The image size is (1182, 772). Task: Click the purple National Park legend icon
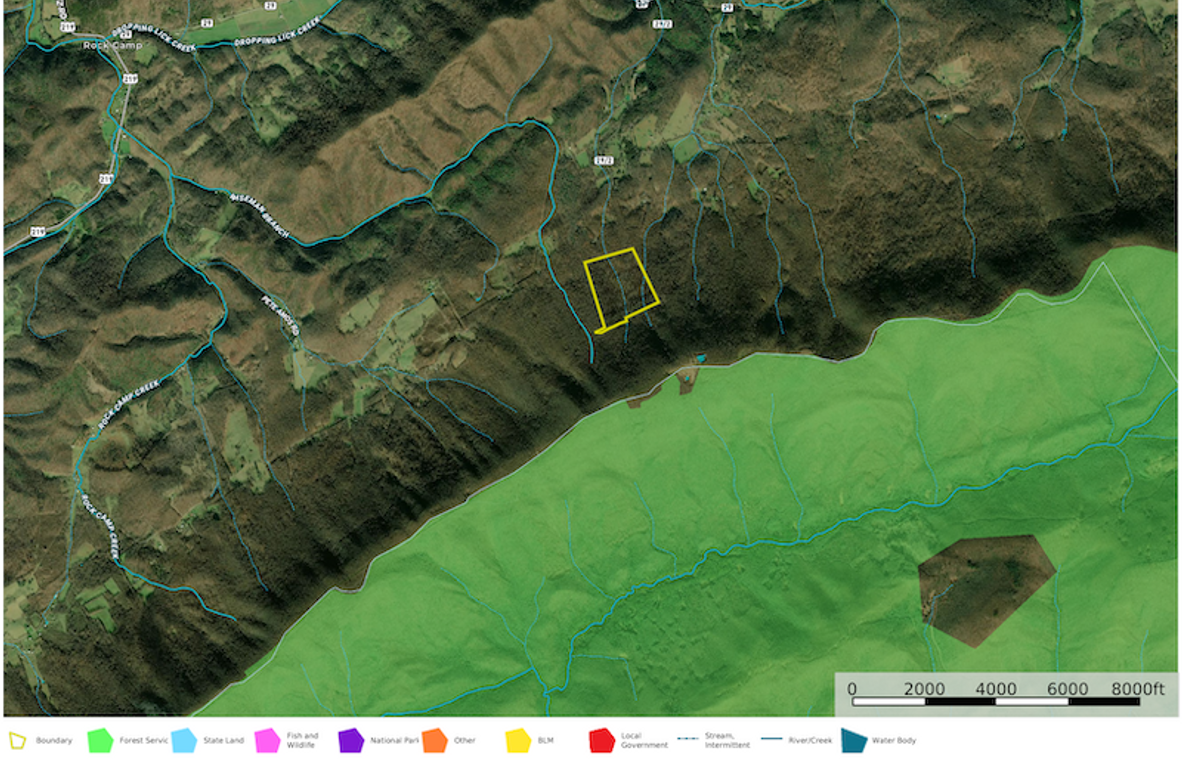click(x=350, y=741)
